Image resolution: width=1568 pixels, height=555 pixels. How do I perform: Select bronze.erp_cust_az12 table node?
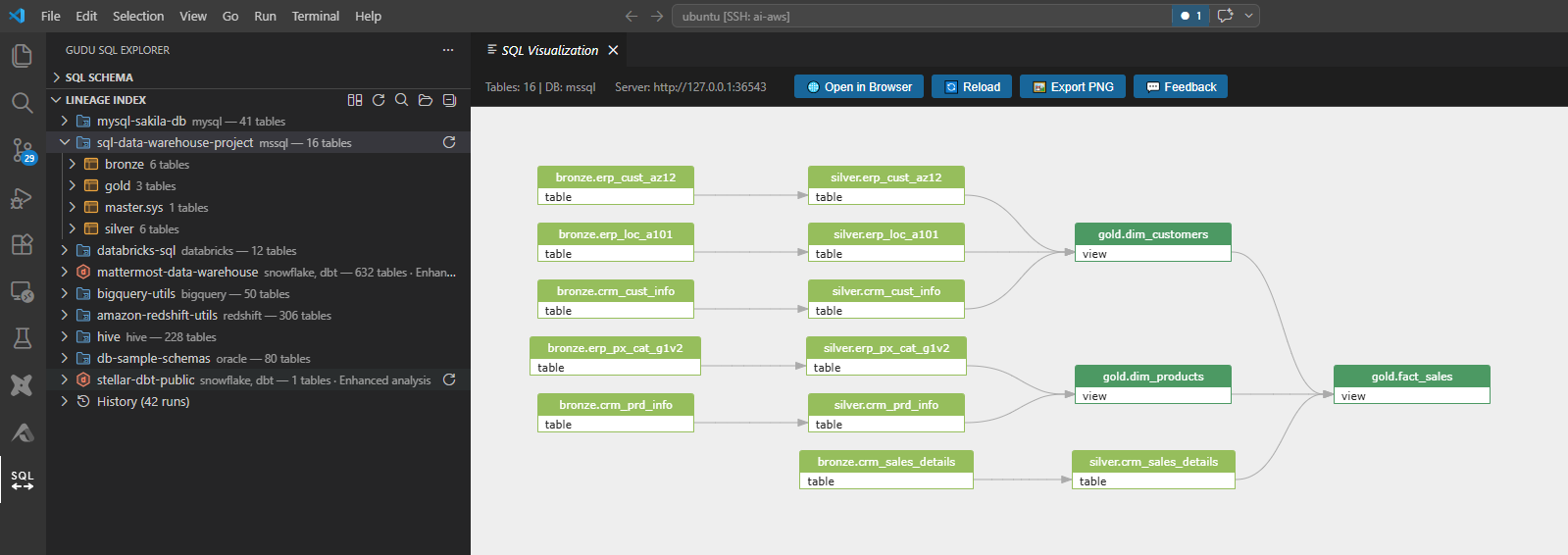[616, 185]
